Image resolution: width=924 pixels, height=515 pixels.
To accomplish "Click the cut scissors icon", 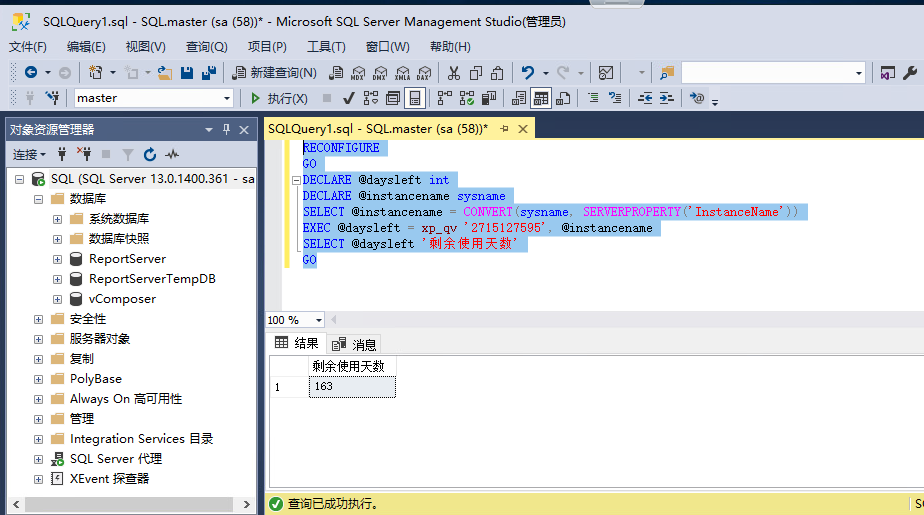I will click(453, 73).
